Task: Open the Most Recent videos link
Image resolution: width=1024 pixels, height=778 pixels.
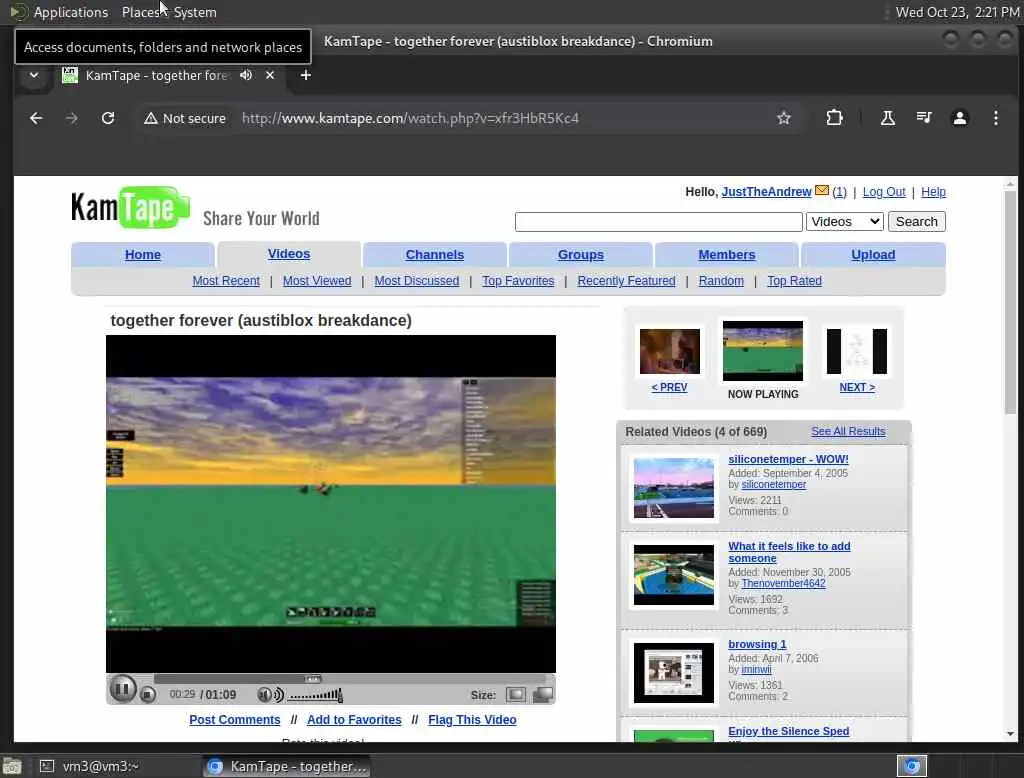Action: click(226, 281)
